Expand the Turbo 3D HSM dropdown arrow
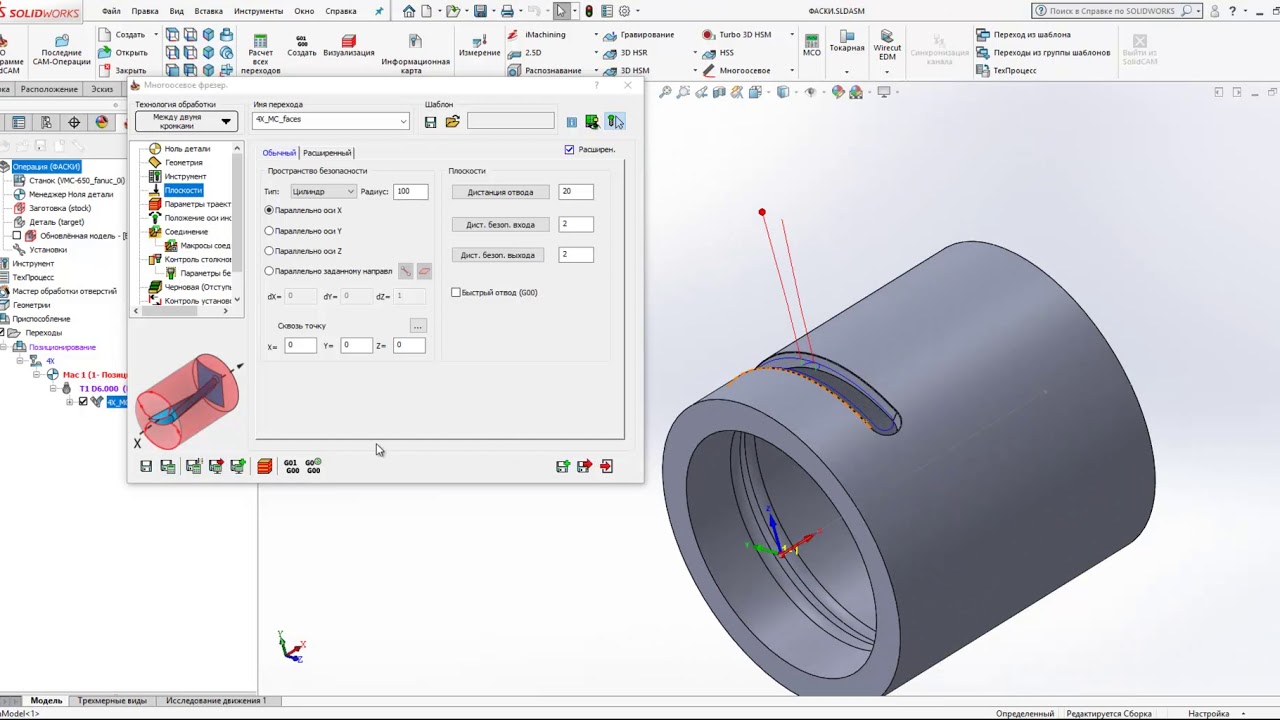This screenshot has height=720, width=1280. coord(791,35)
